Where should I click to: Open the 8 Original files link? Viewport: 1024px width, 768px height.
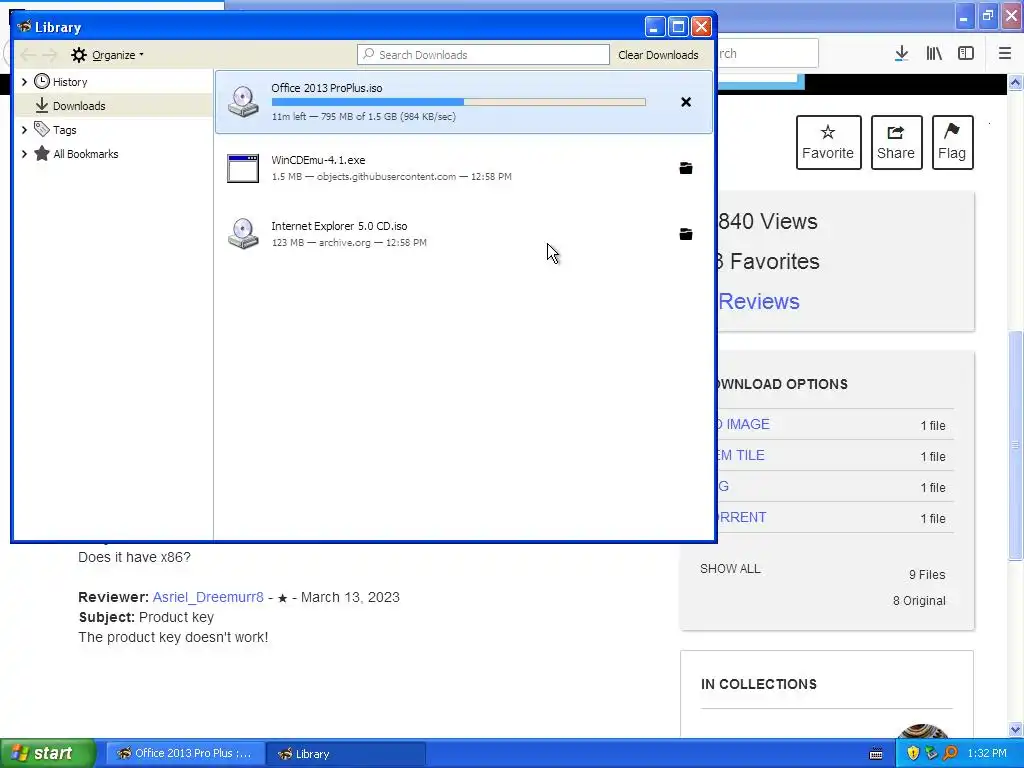[x=919, y=601]
